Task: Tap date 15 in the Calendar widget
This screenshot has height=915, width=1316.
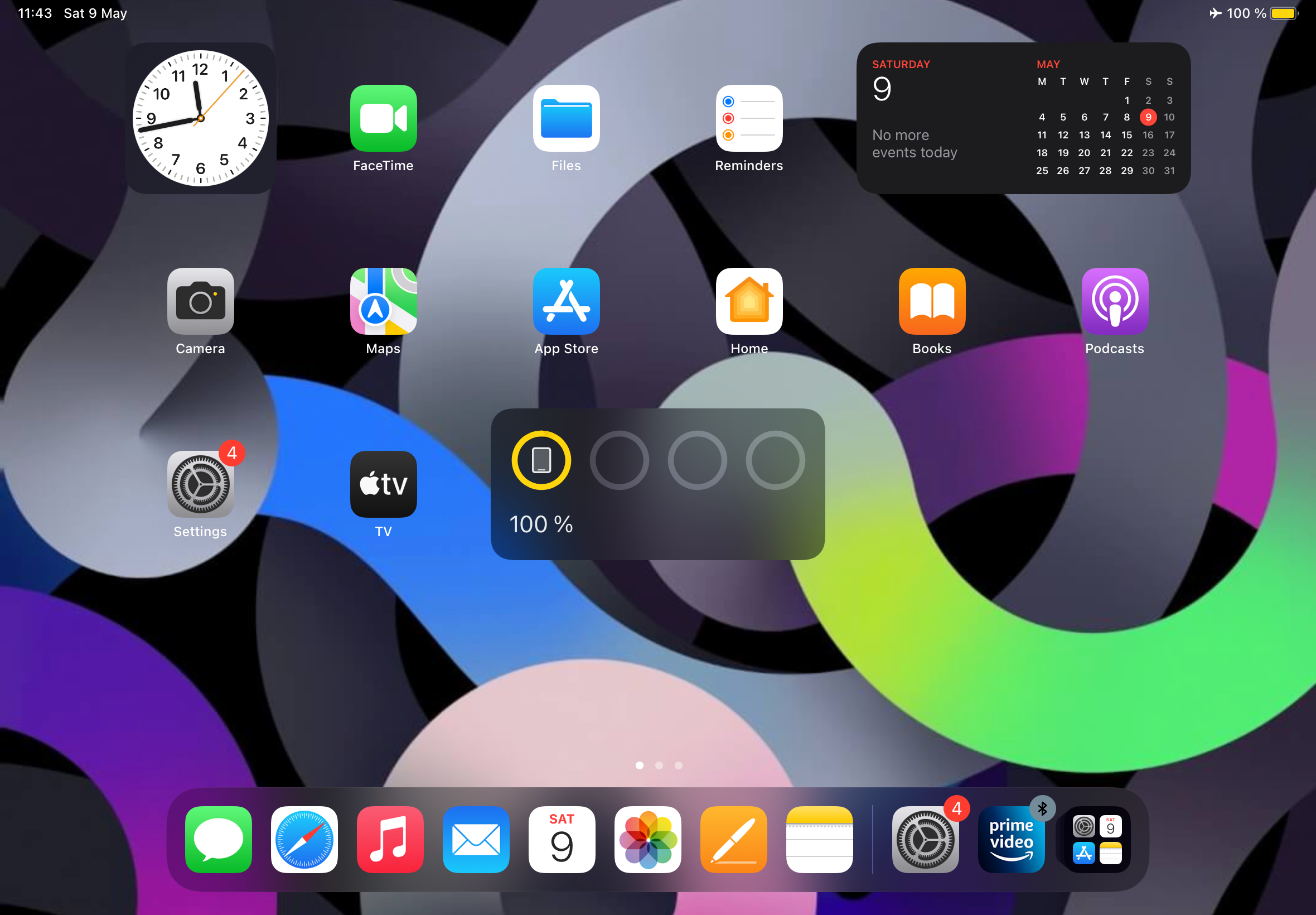Action: [x=1126, y=134]
